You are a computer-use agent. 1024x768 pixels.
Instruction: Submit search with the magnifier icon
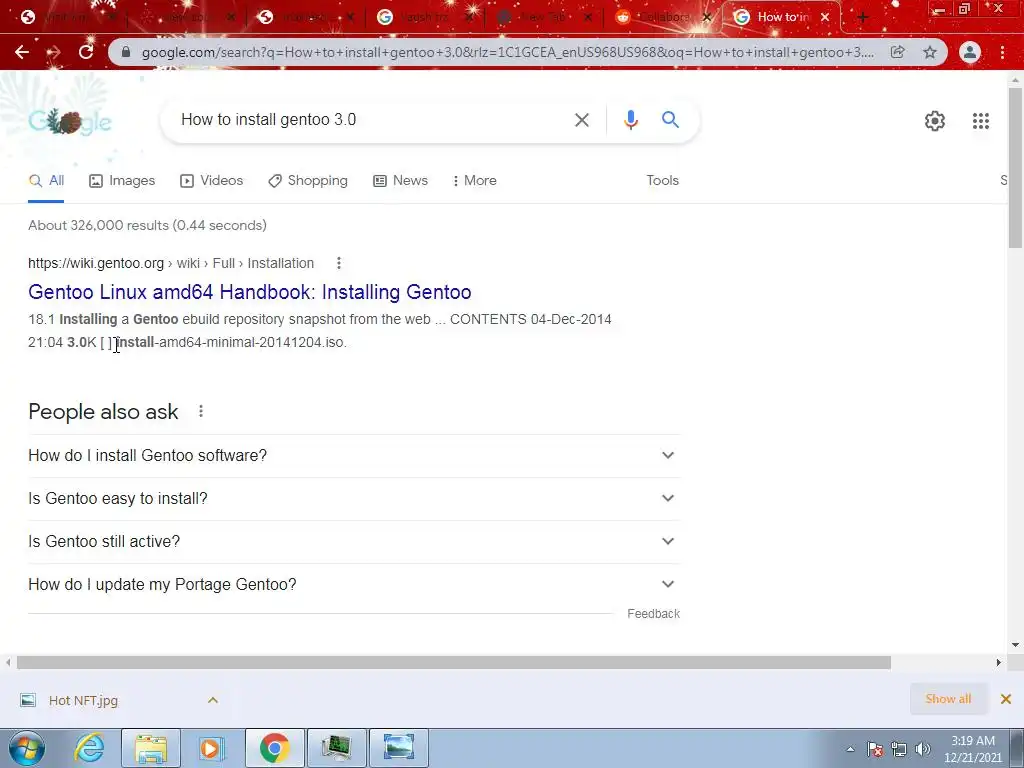click(x=670, y=120)
